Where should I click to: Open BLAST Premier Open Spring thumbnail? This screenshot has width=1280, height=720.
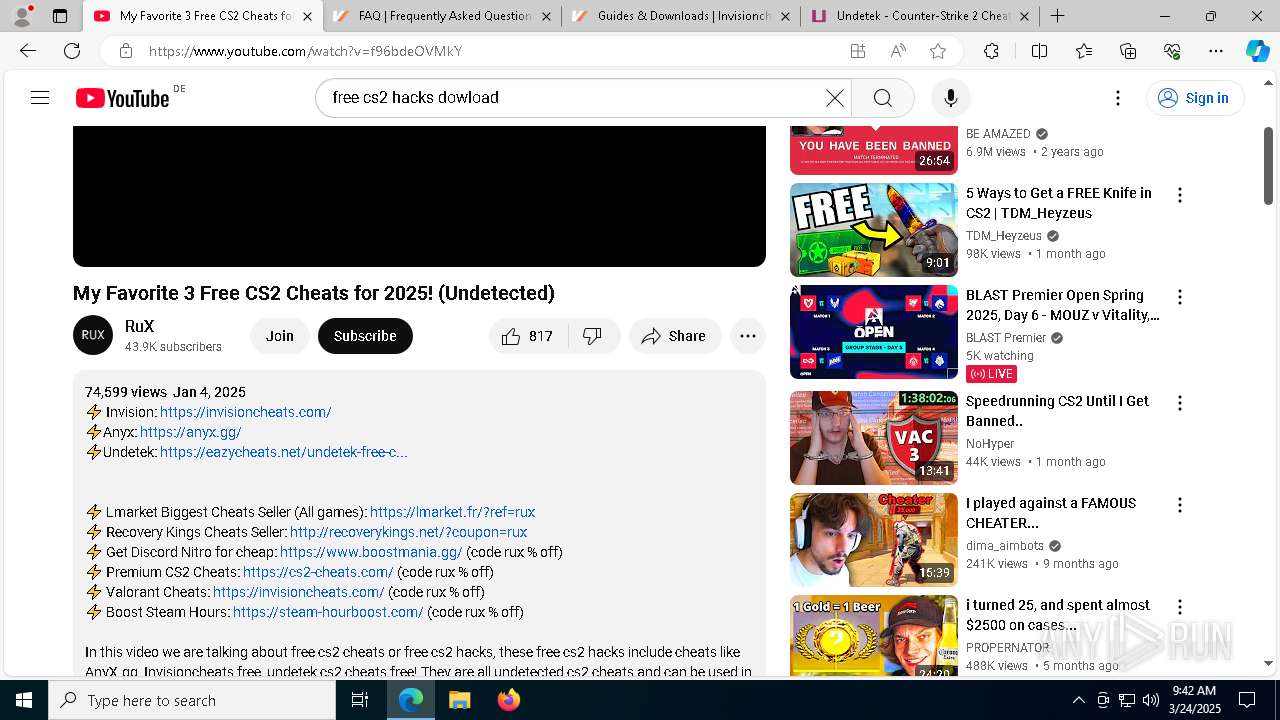[874, 332]
